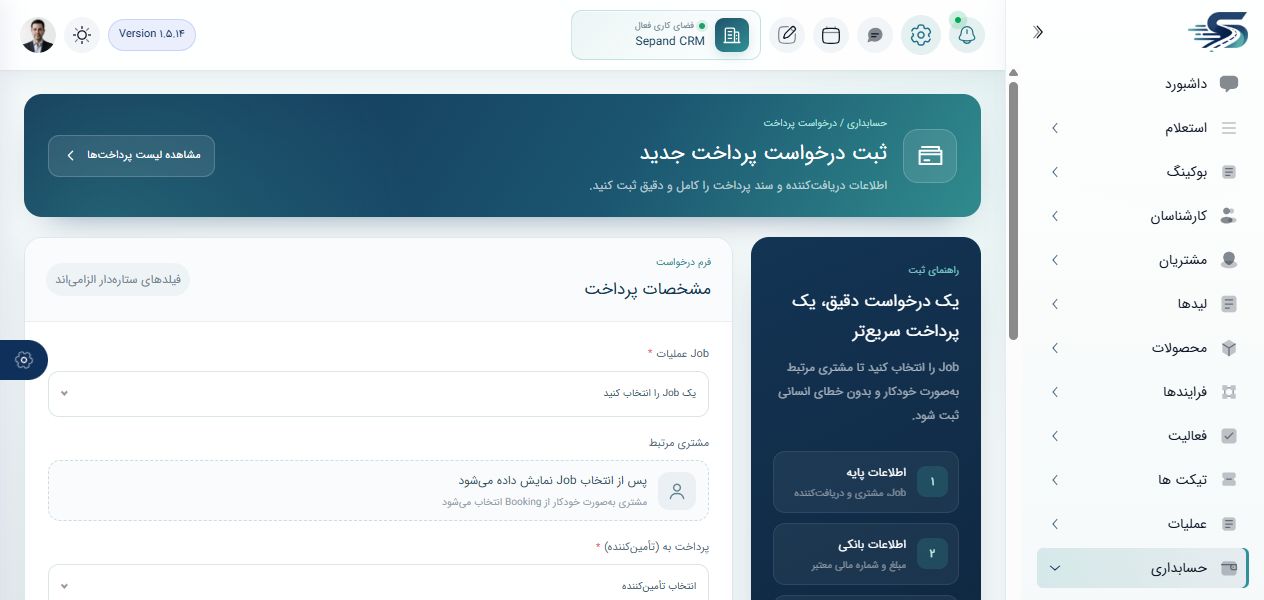Expand the عملیات chevron in sidebar

point(1054,524)
